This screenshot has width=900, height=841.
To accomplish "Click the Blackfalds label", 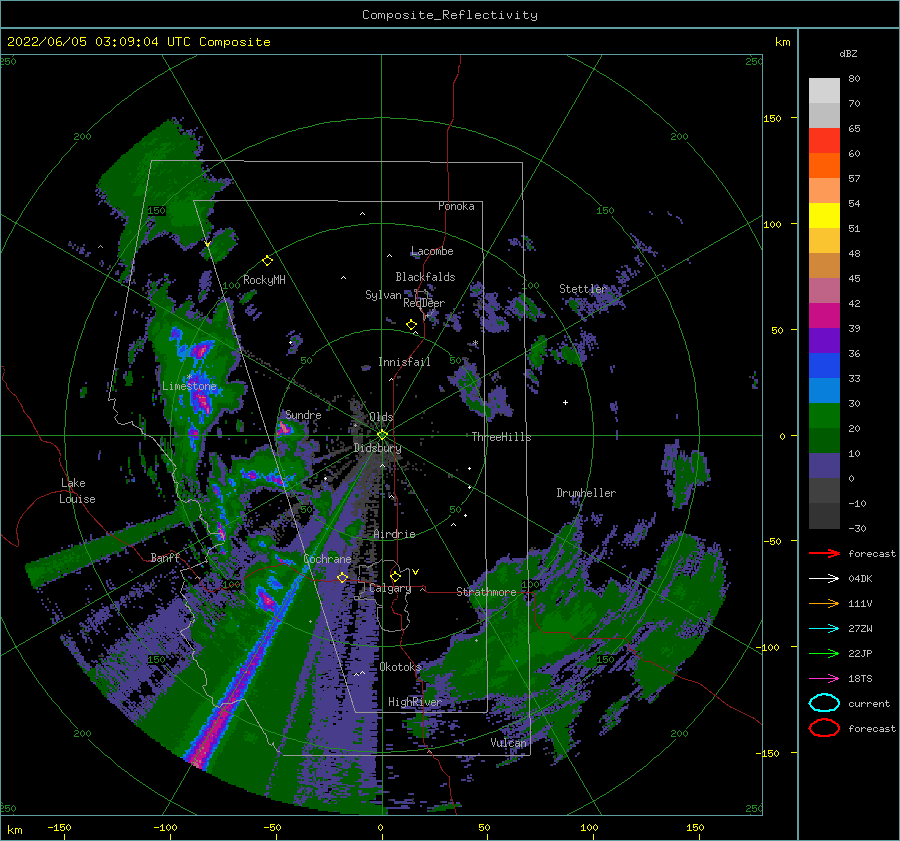I will click(x=425, y=277).
